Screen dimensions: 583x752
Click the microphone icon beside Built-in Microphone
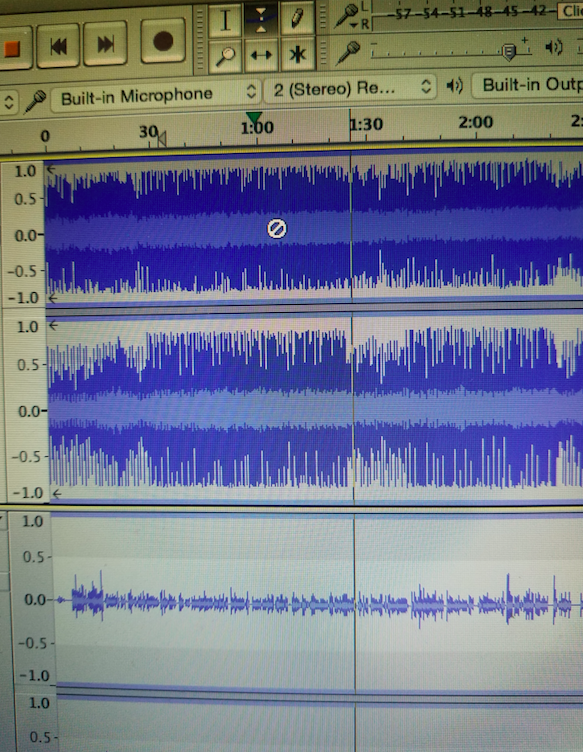[x=35, y=100]
